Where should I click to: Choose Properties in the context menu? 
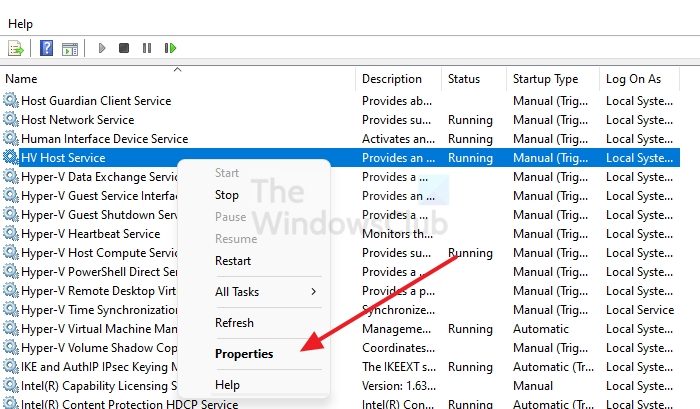pos(243,354)
